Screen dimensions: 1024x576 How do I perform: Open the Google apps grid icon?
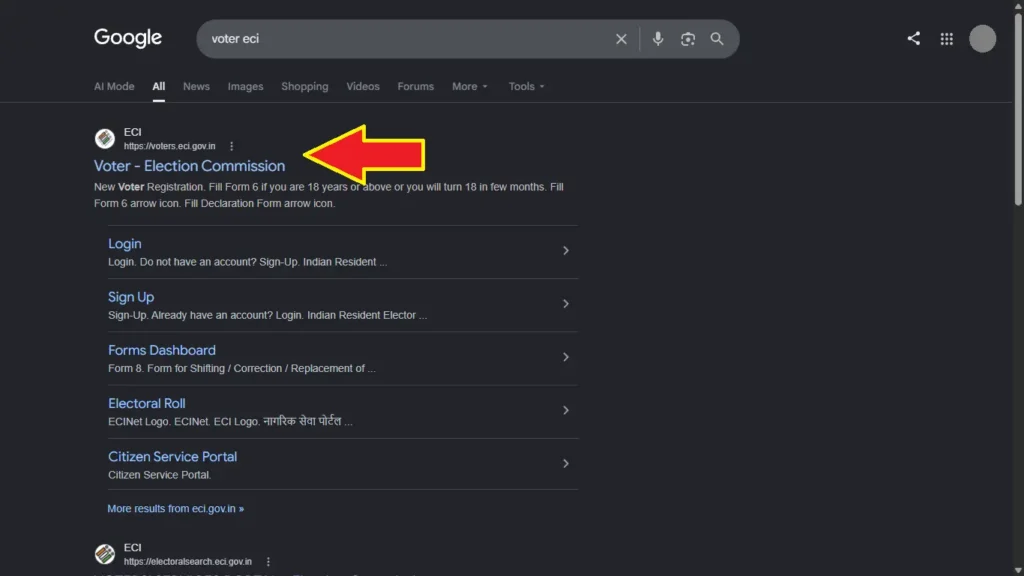coord(947,39)
